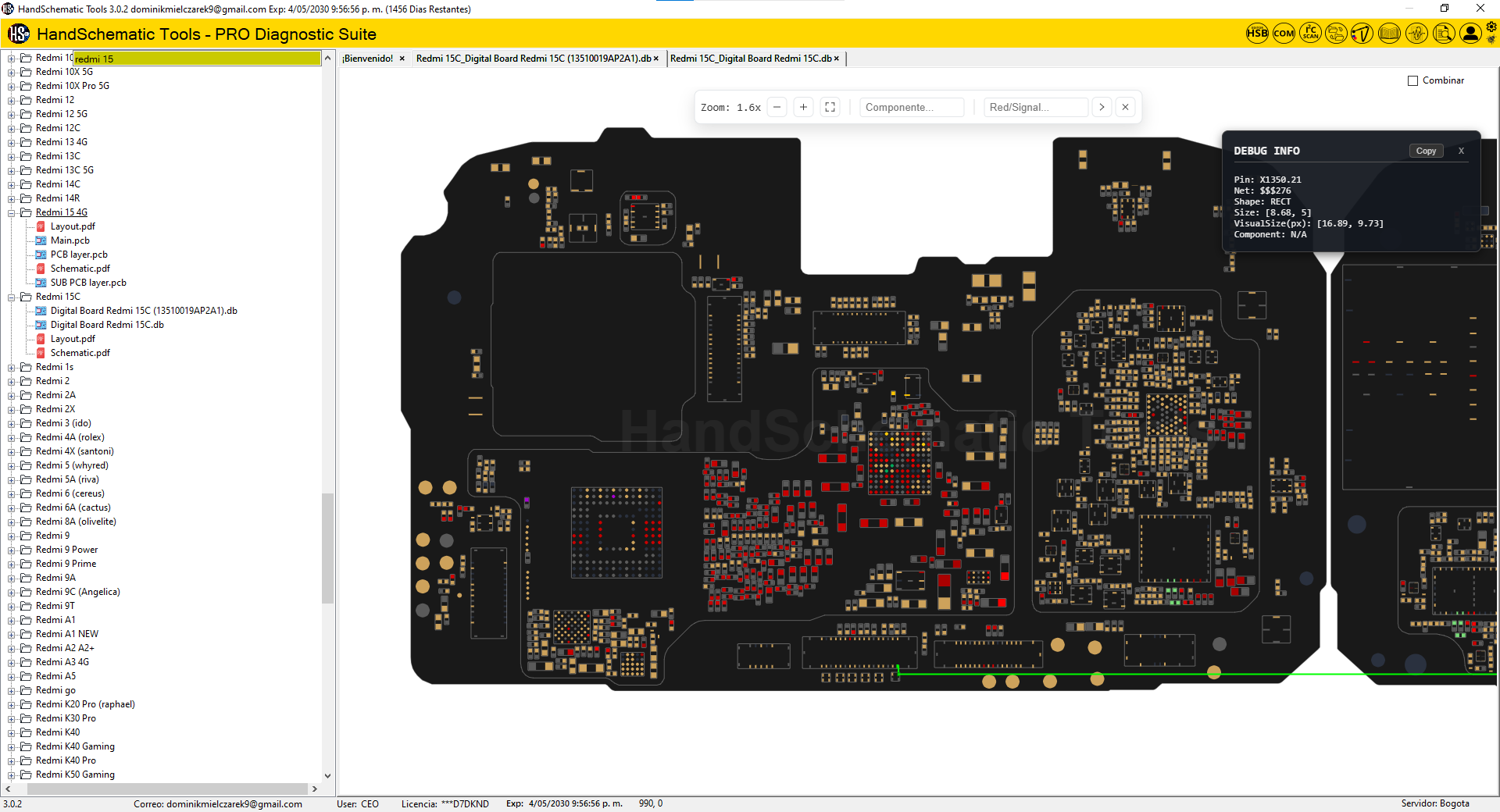Zoom out with the minus button

[x=777, y=108]
